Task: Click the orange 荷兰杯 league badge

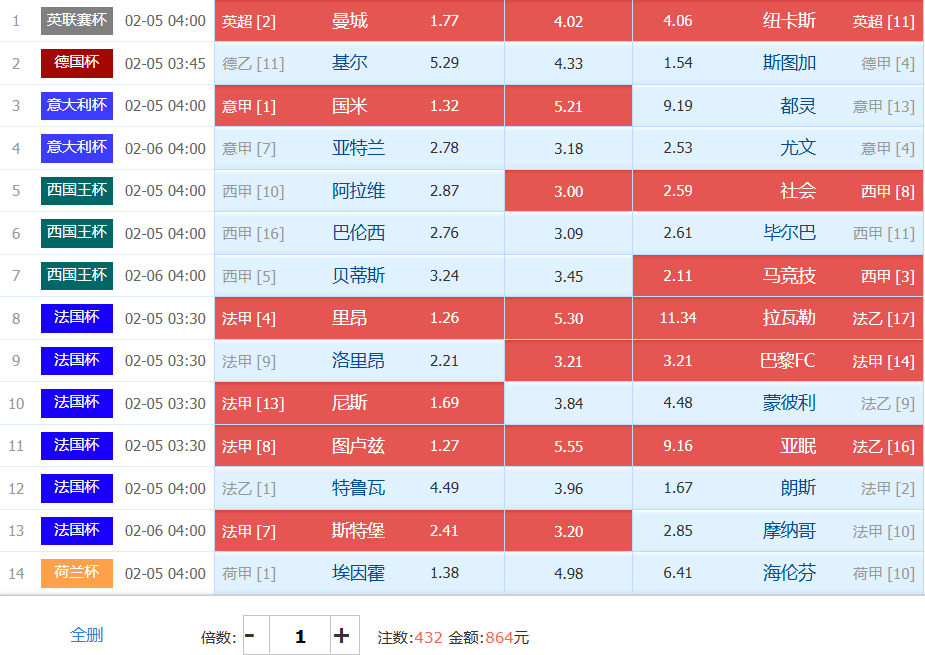Action: (77, 573)
